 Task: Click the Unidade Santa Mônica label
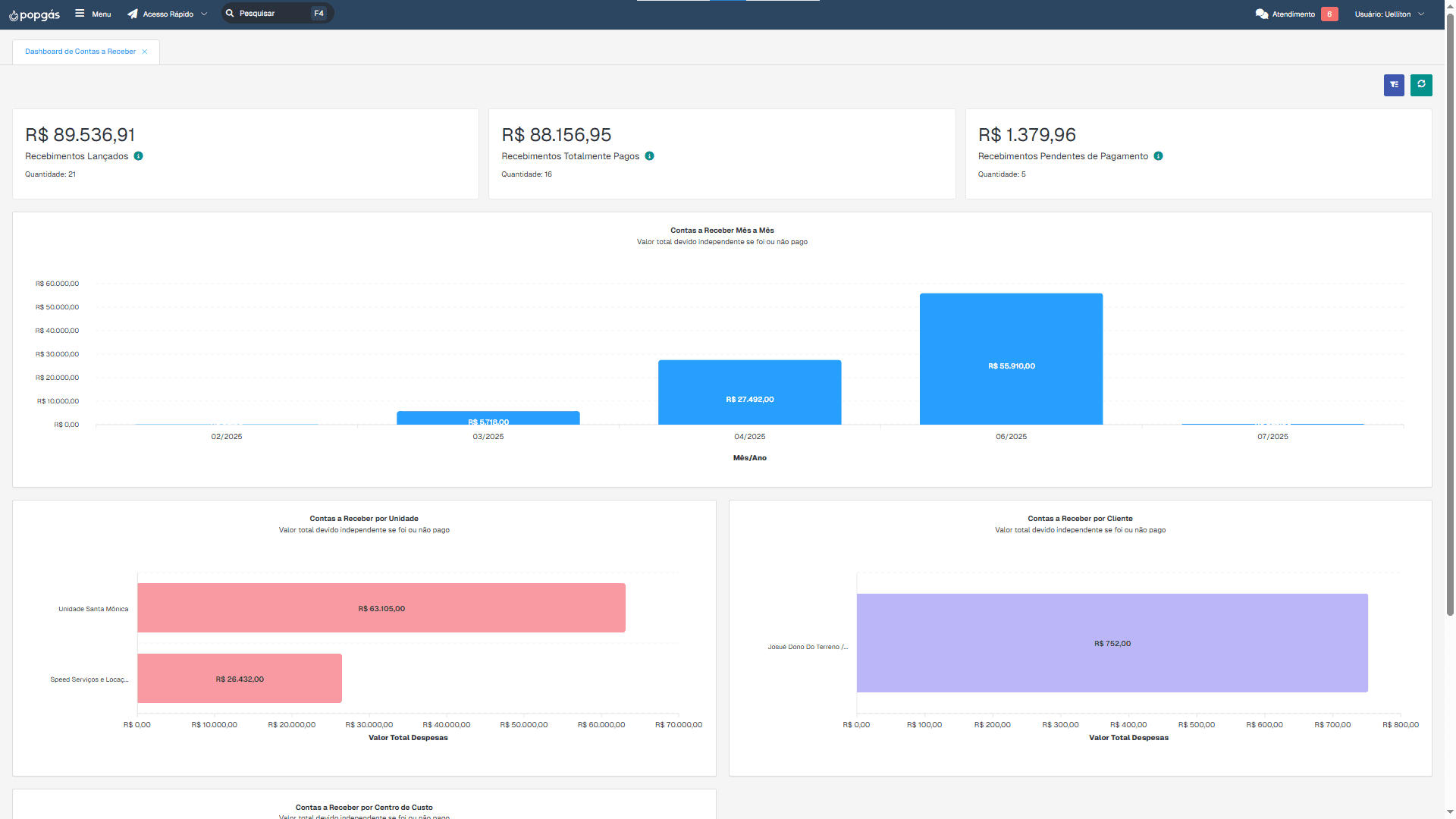click(x=93, y=609)
